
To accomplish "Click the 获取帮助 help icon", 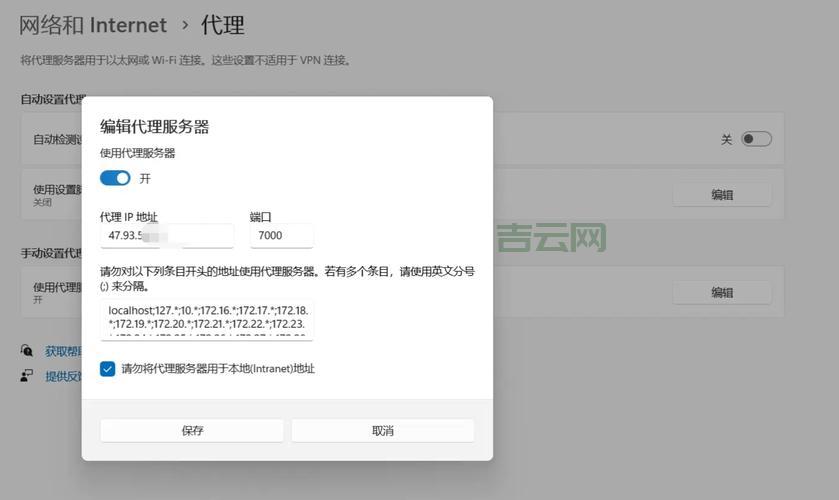I will pos(27,351).
